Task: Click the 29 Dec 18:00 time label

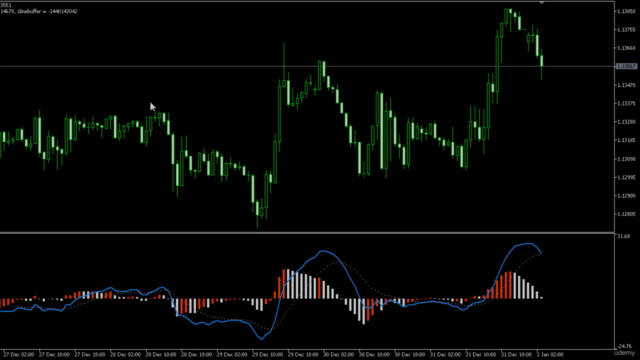Action: (303, 355)
